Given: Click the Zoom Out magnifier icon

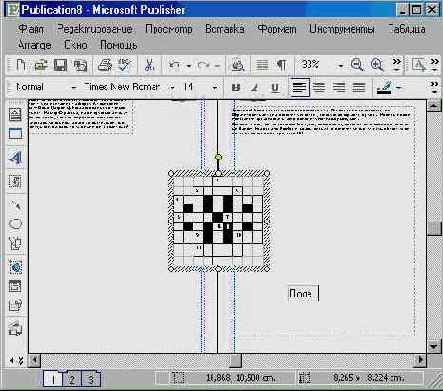Looking at the screenshot, I should click(357, 65).
